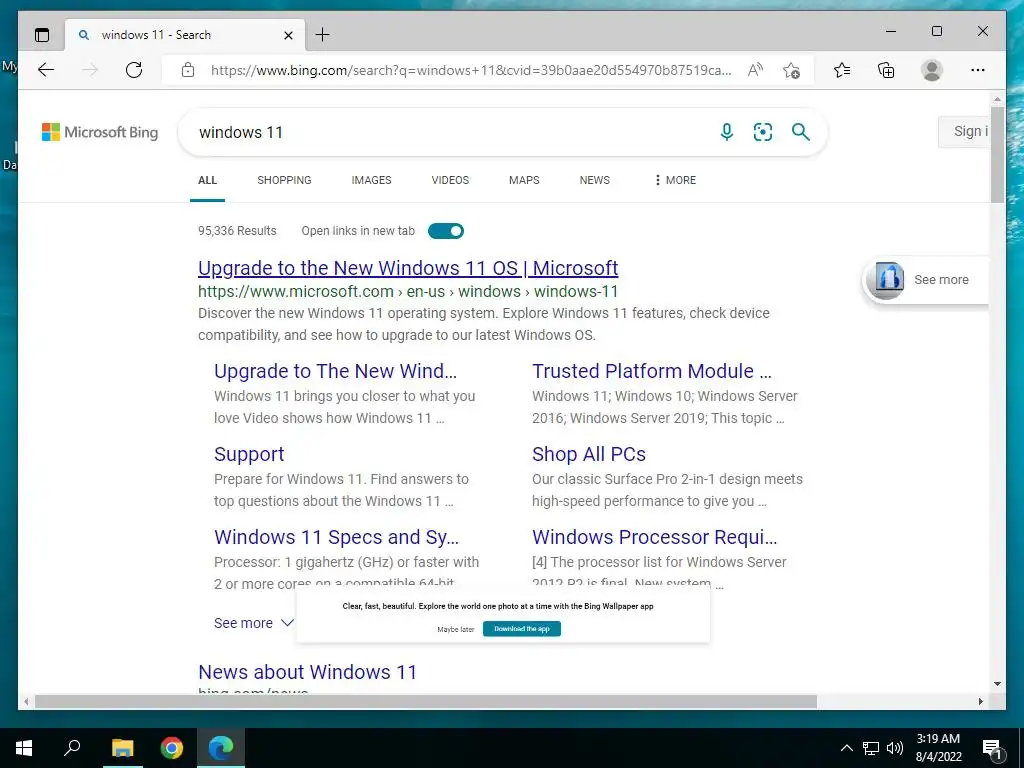Click the magnifier search button

click(x=801, y=132)
